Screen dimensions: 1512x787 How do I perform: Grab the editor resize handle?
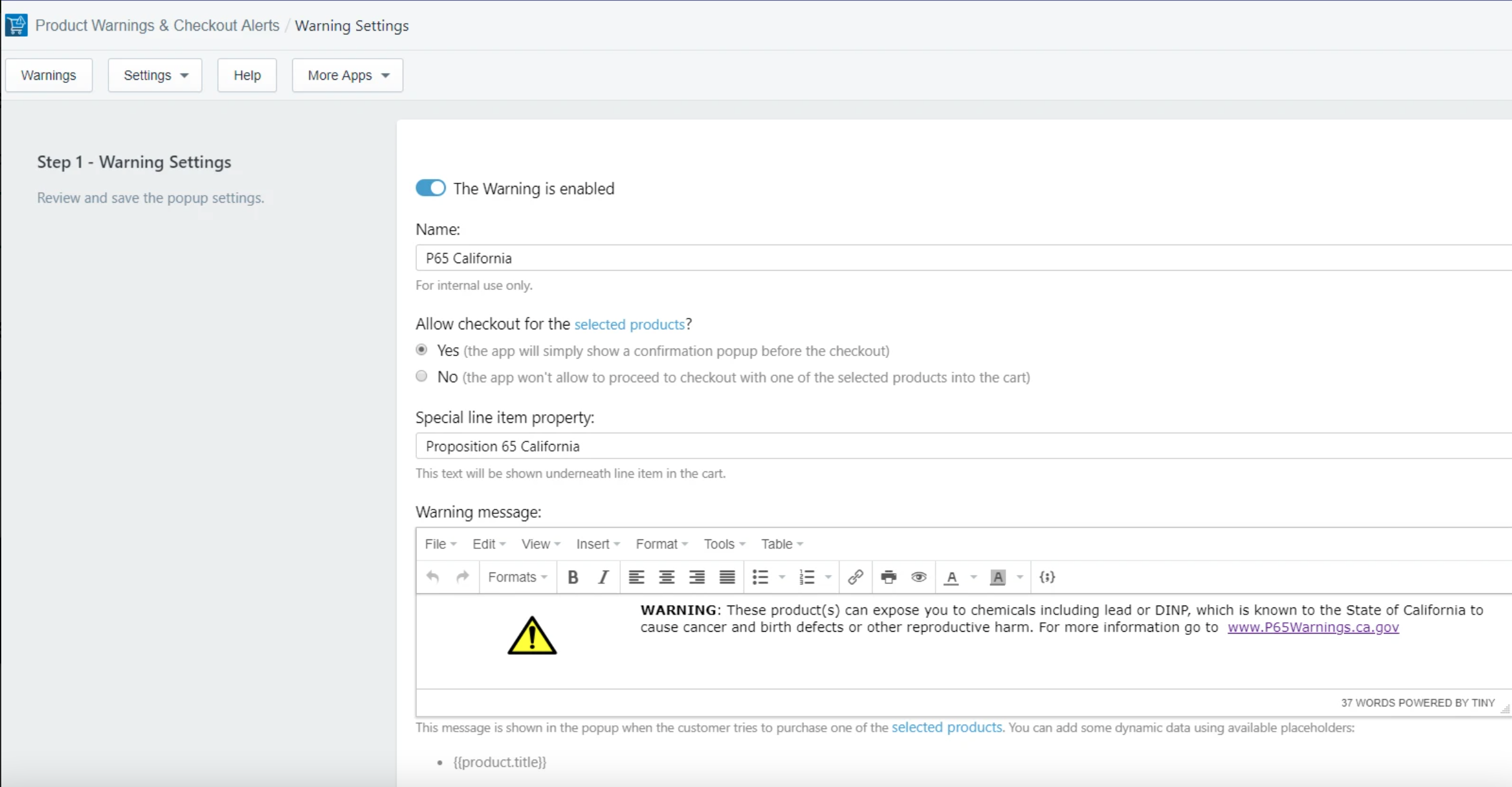(x=1505, y=708)
